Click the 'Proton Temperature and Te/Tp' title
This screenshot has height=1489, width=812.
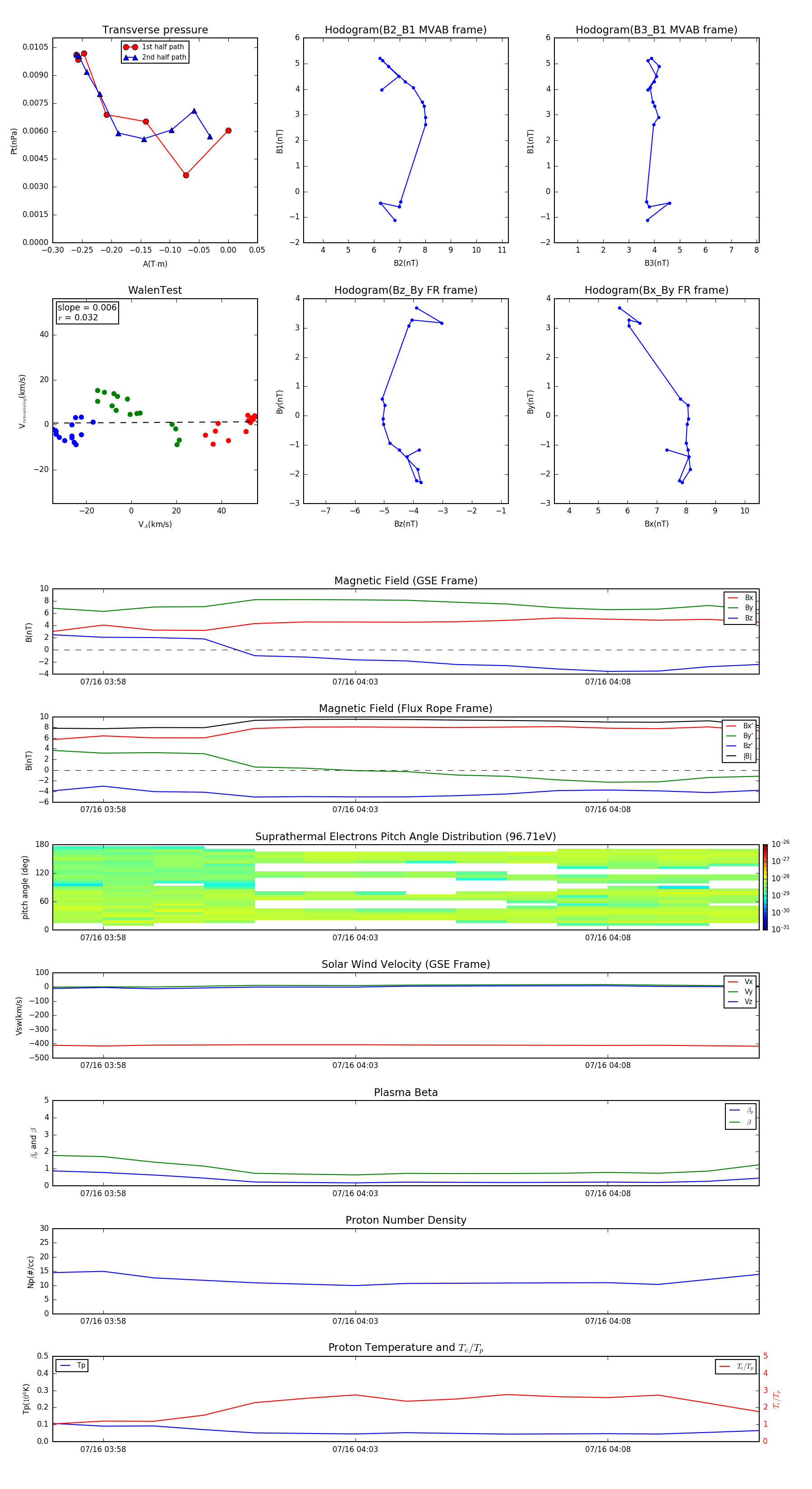(406, 1347)
